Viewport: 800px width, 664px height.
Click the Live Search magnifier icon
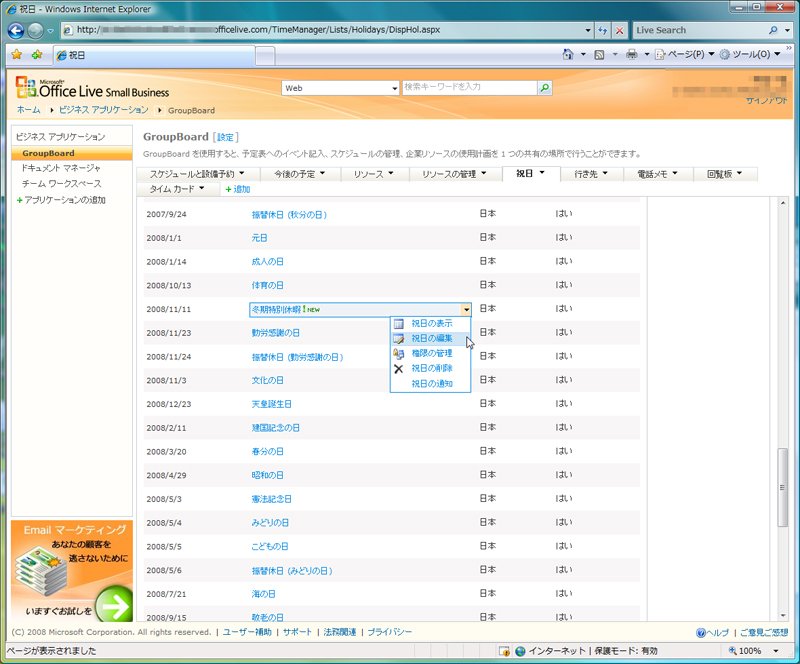click(x=773, y=30)
